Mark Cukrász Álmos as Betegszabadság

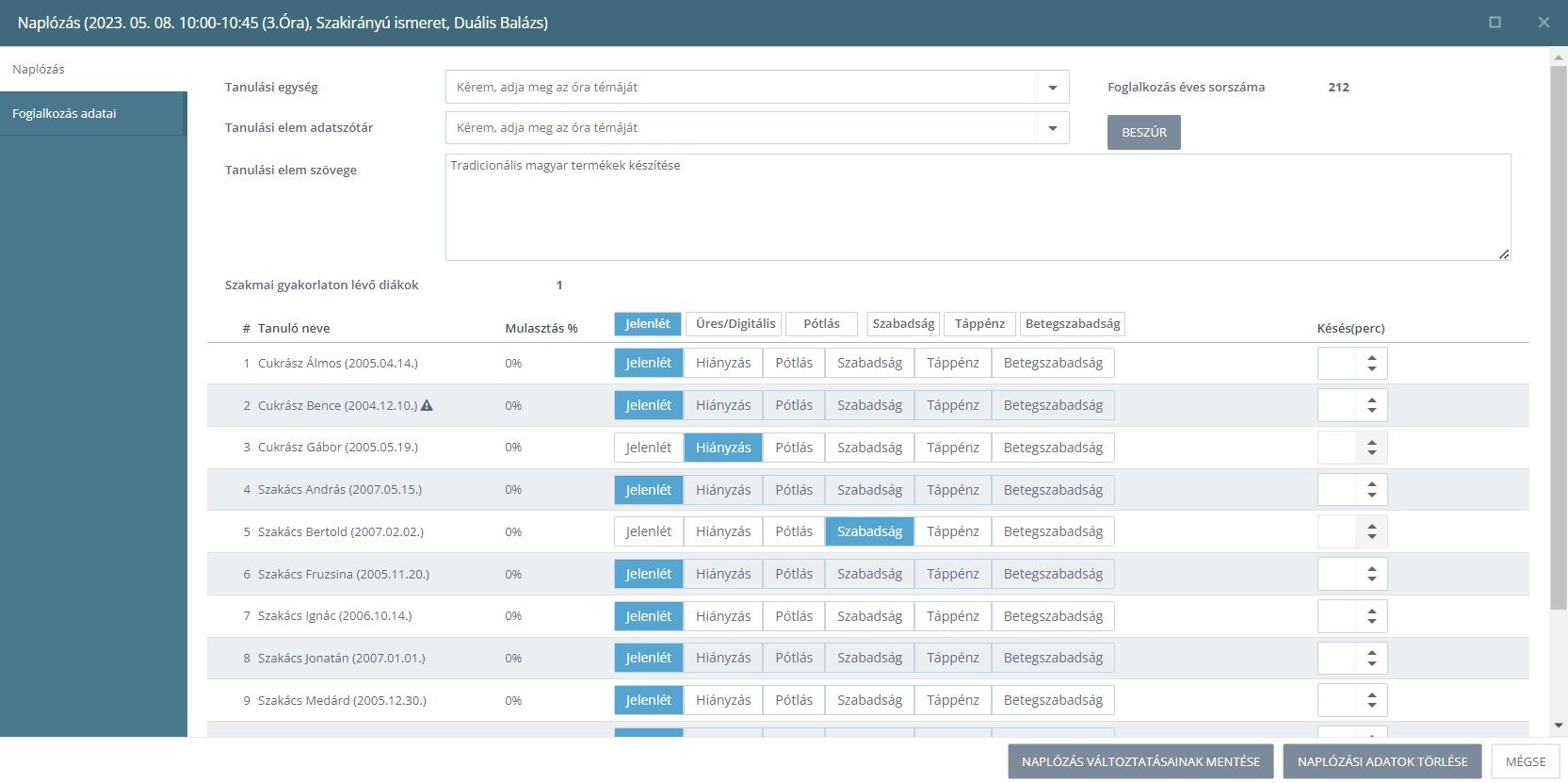1053,363
